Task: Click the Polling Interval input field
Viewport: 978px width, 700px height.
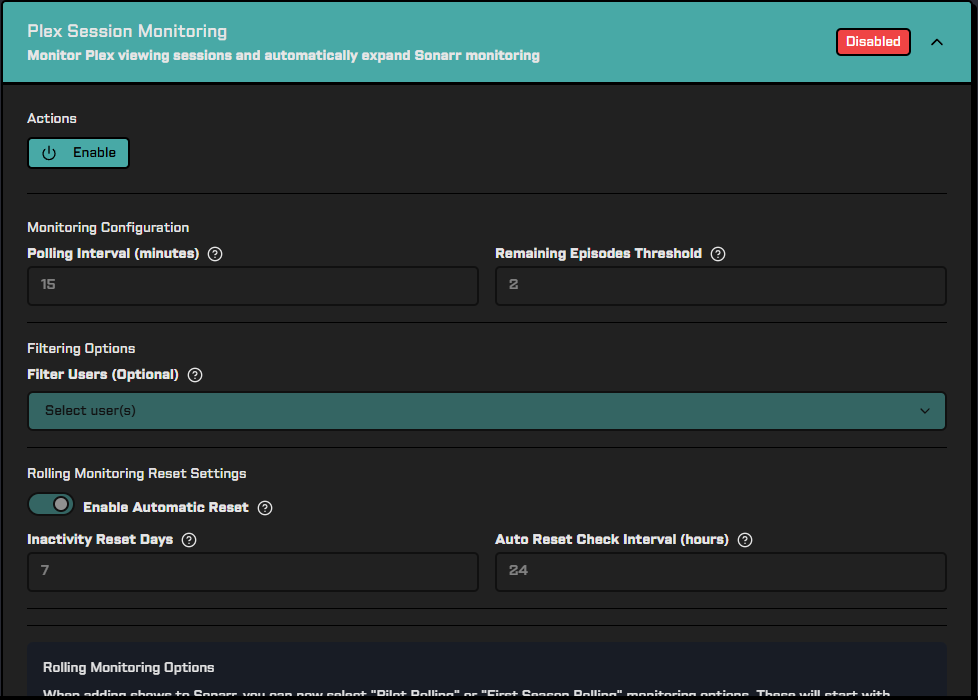Action: point(253,286)
